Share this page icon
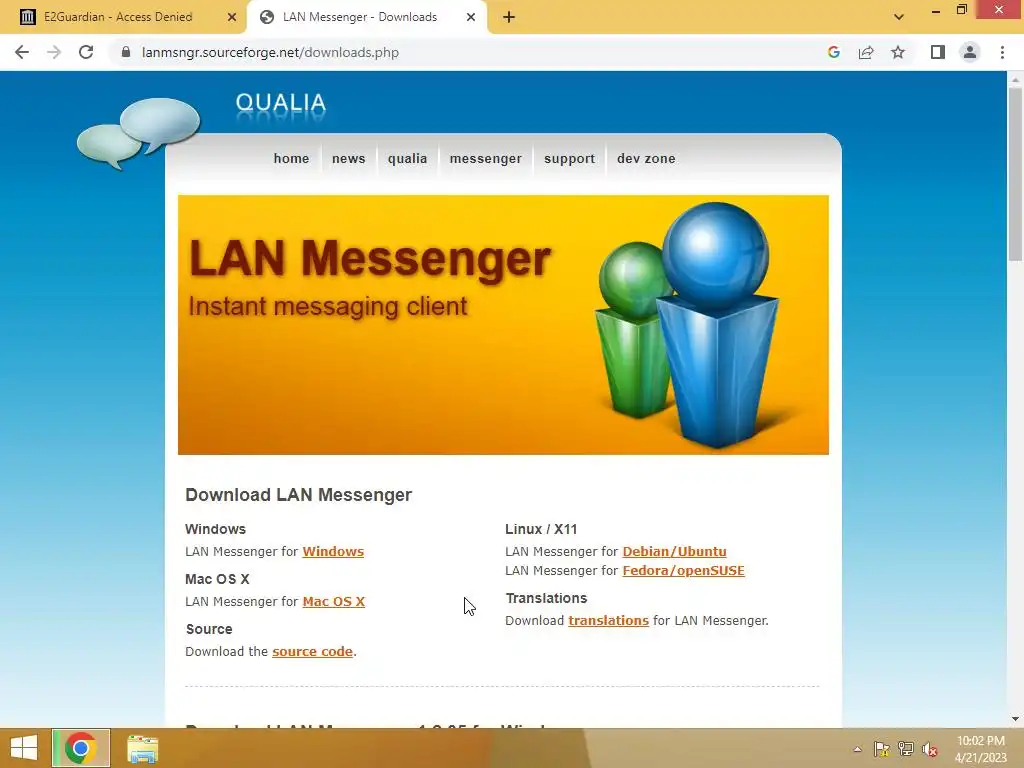Image resolution: width=1024 pixels, height=768 pixels. [x=866, y=52]
